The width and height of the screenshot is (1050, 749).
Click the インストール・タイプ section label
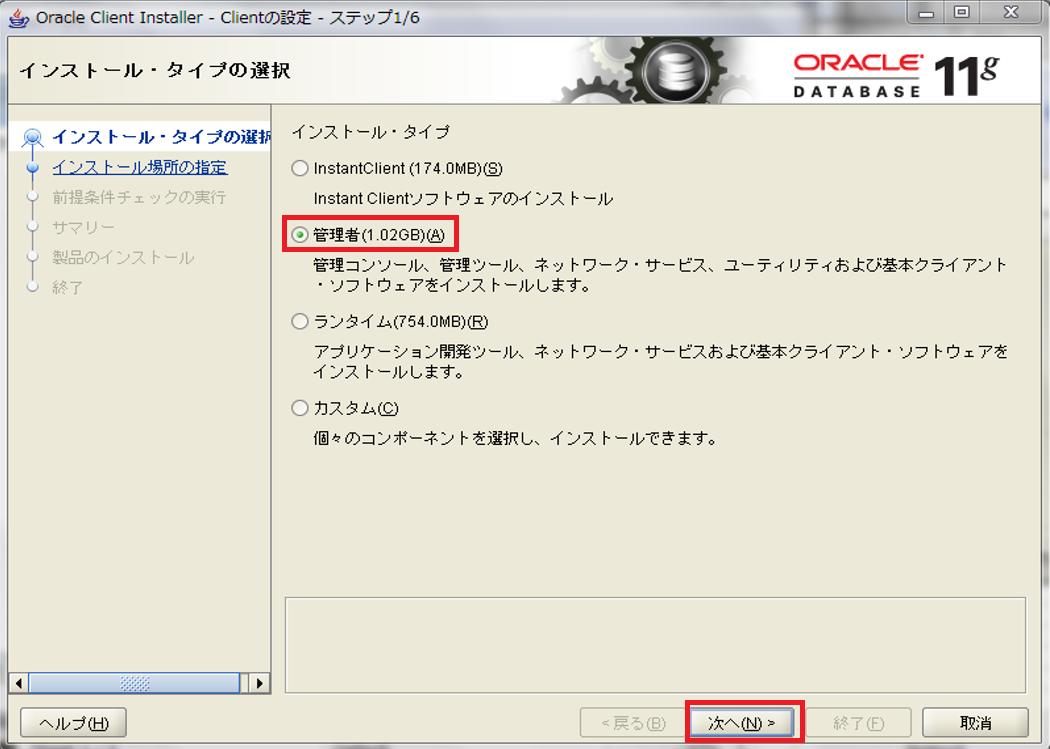(370, 132)
